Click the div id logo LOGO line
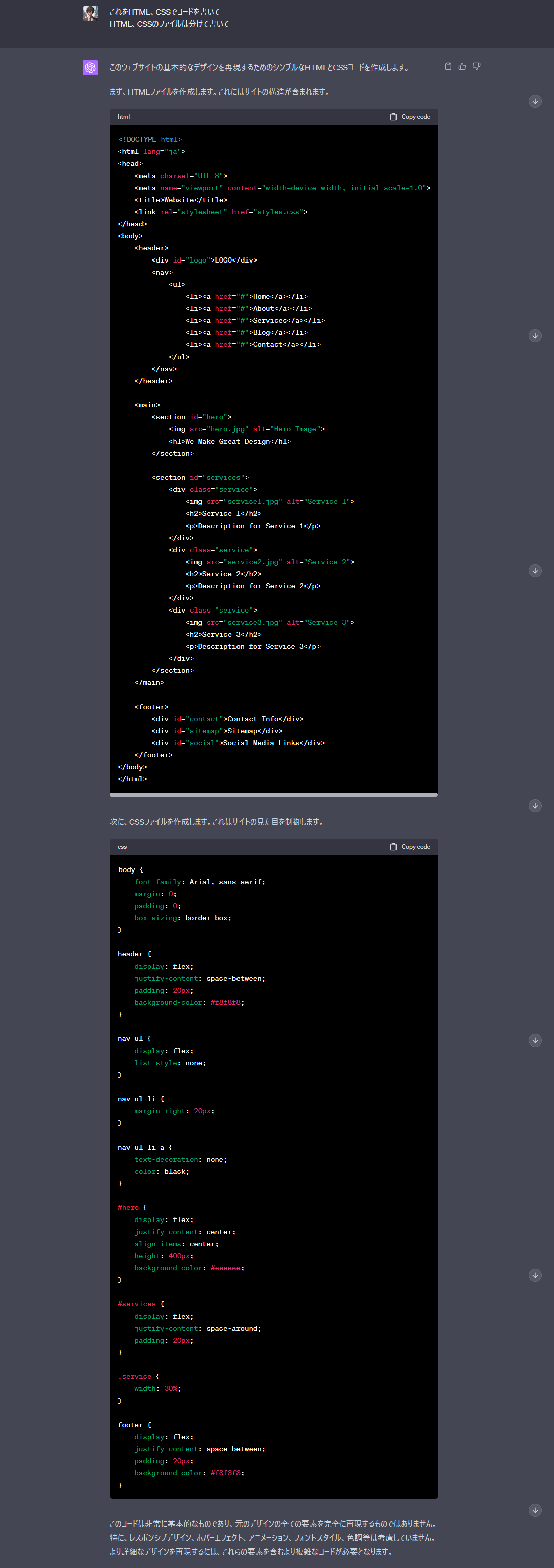Image resolution: width=554 pixels, height=1568 pixels. 205,260
